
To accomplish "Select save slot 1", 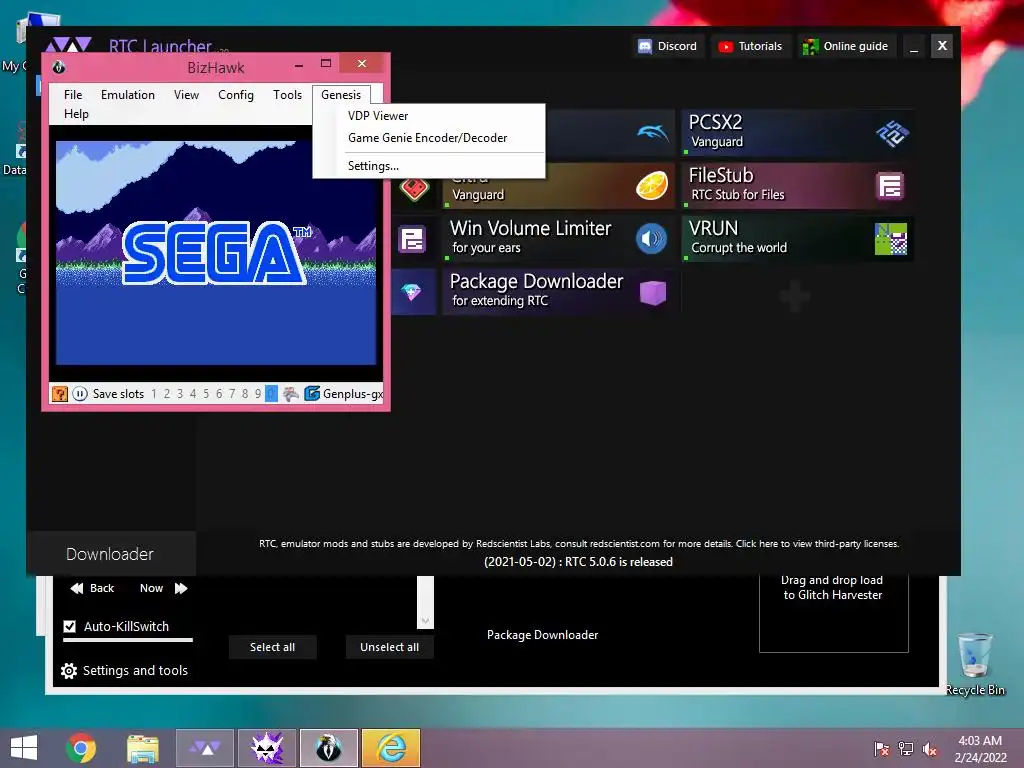I will [x=154, y=394].
